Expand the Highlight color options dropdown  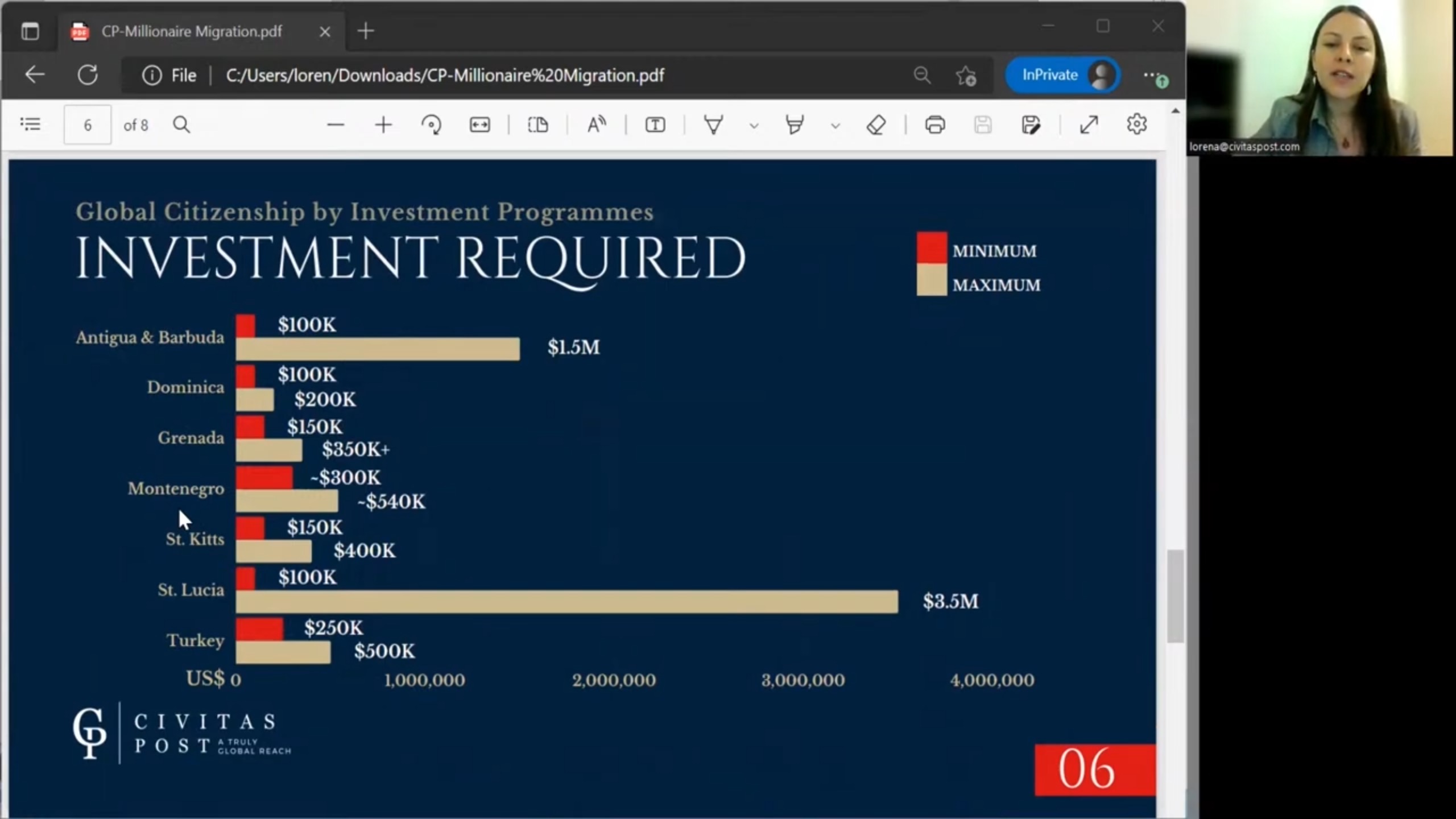pos(835,126)
